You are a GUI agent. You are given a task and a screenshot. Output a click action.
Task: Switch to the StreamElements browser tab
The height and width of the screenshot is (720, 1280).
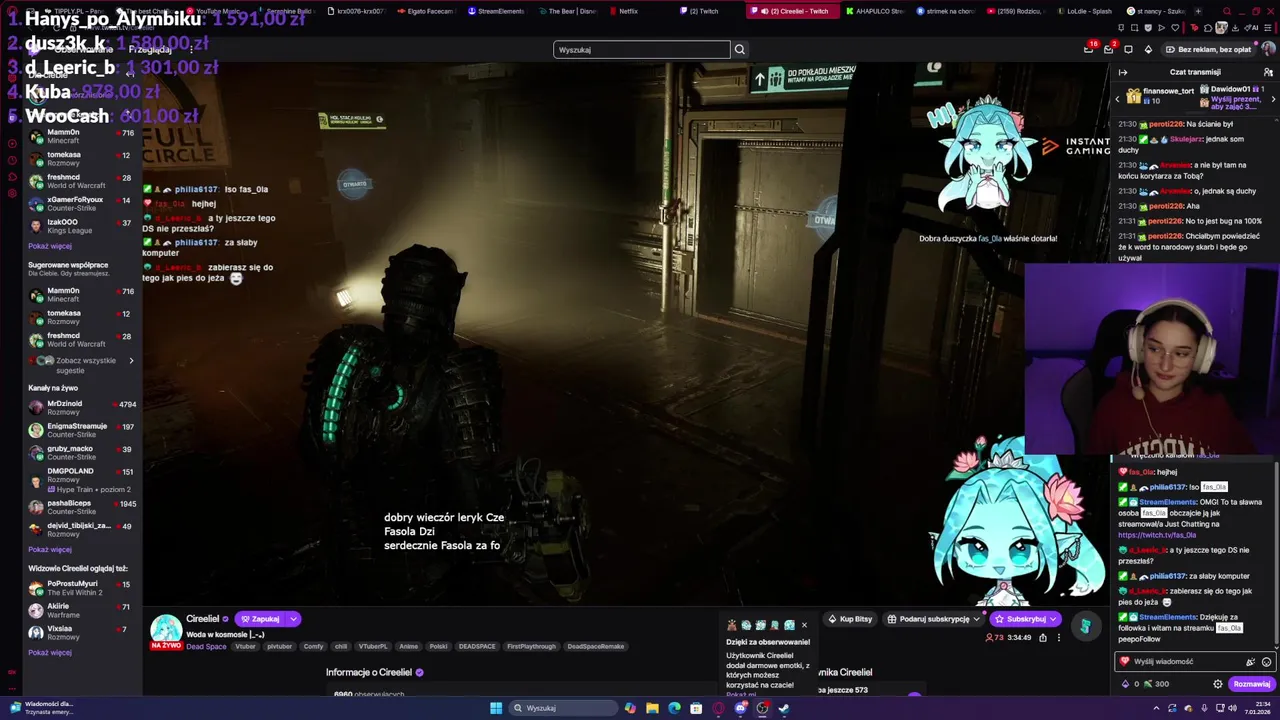(496, 11)
